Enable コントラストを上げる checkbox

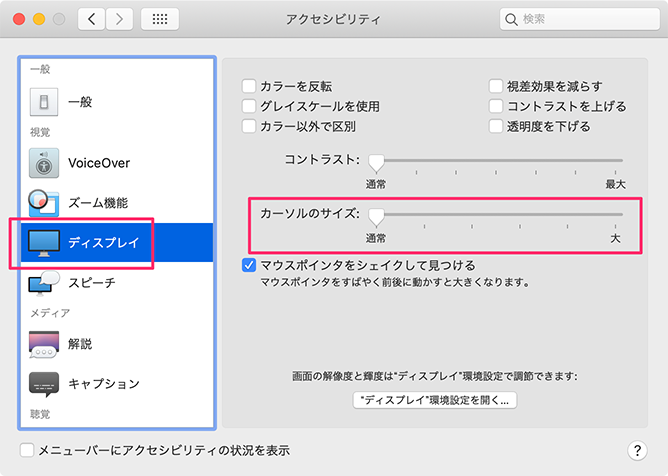click(495, 106)
